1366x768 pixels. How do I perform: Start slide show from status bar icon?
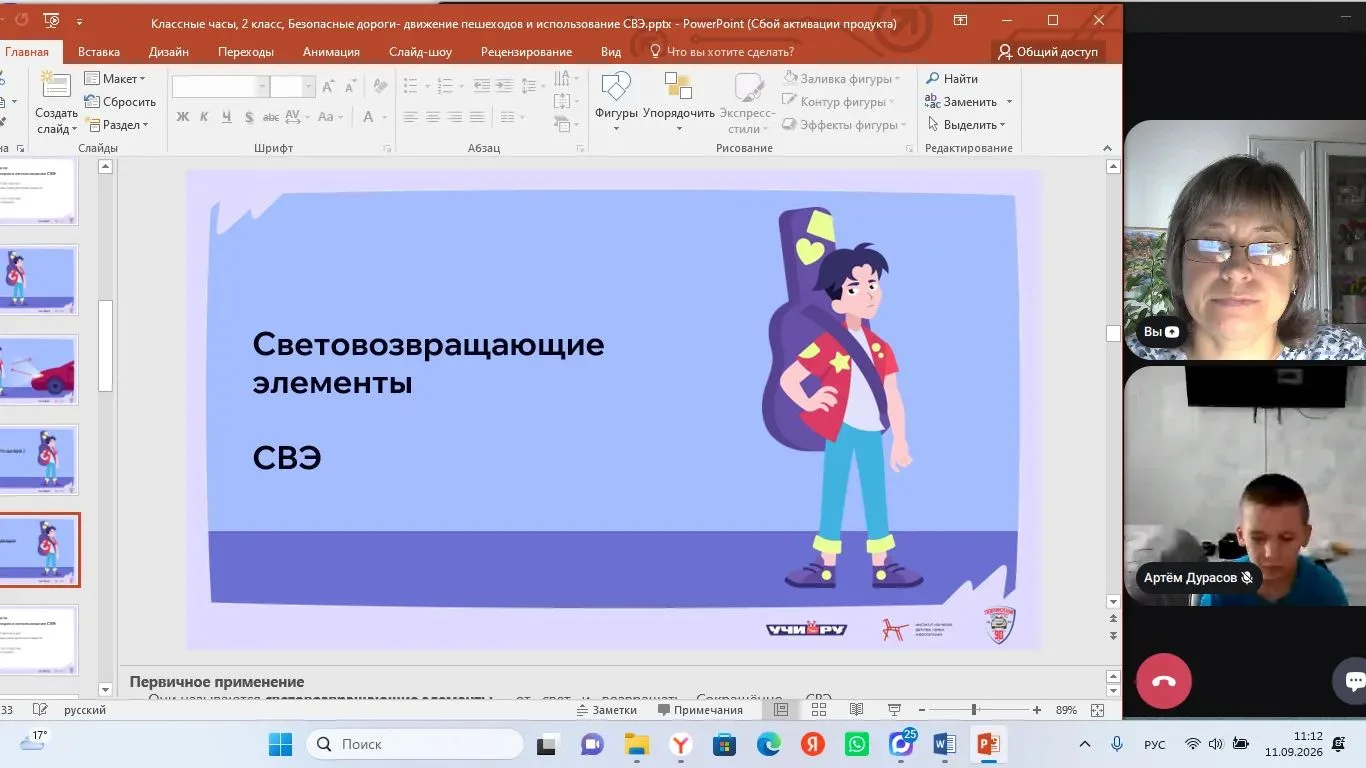coord(894,710)
